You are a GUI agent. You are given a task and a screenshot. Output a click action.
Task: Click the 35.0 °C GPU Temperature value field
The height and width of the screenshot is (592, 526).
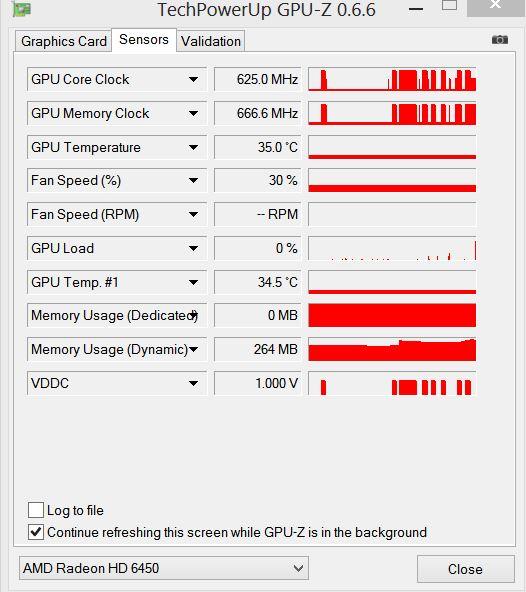258,147
